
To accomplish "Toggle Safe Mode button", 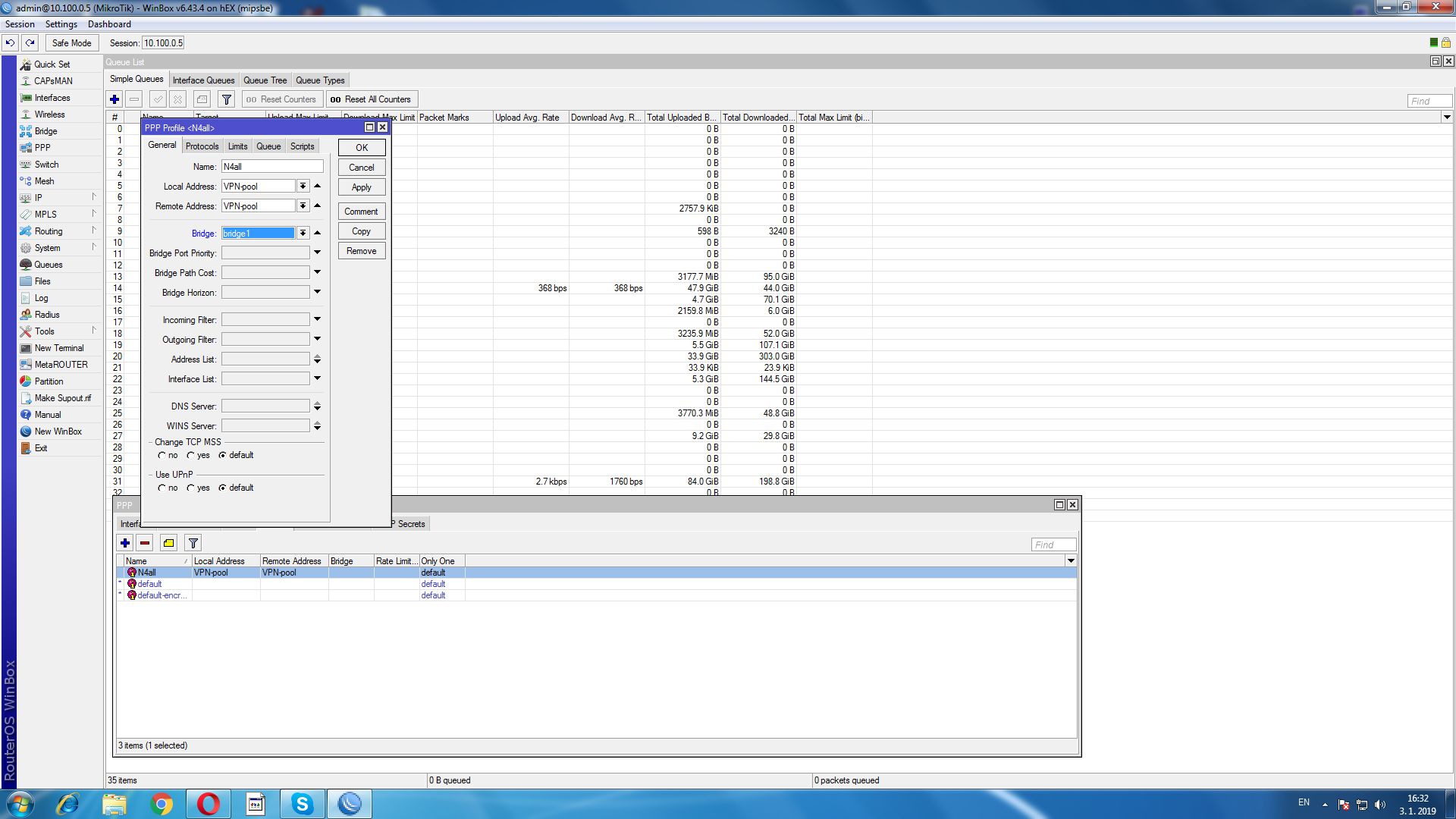I will (x=71, y=43).
